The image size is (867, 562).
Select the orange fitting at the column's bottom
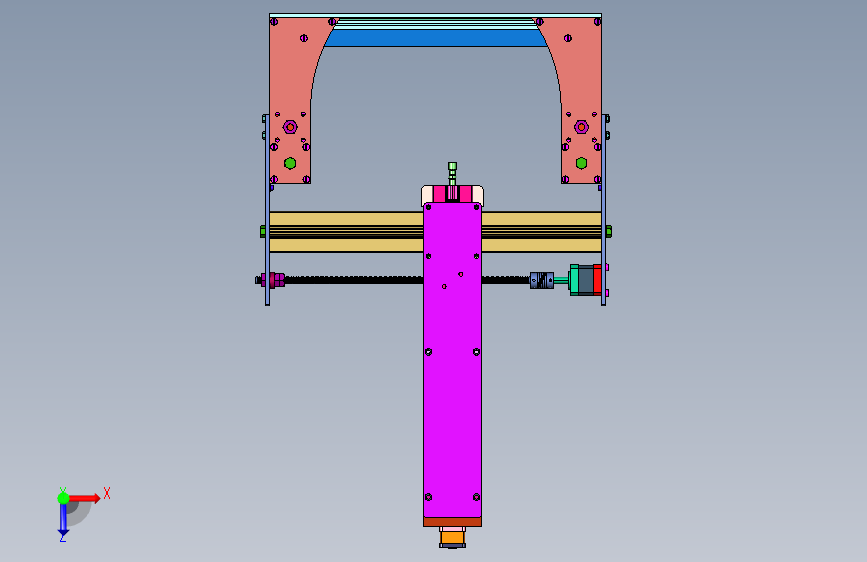click(x=452, y=537)
